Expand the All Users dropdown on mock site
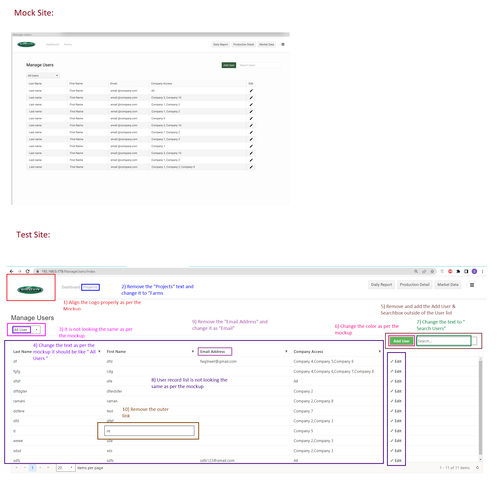500x494 pixels. click(x=43, y=76)
